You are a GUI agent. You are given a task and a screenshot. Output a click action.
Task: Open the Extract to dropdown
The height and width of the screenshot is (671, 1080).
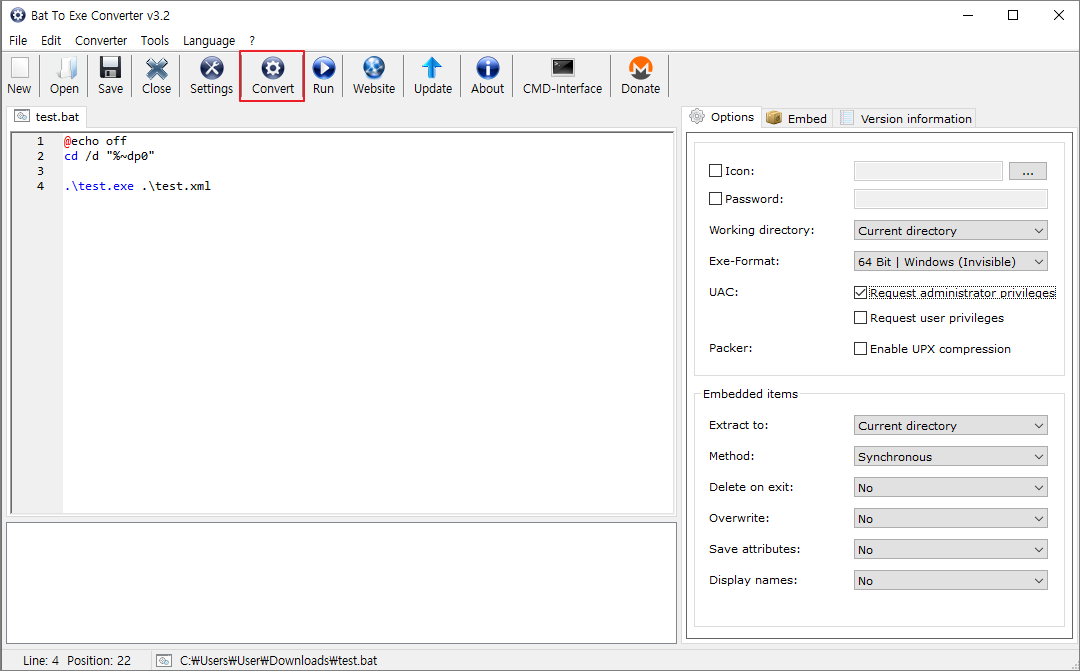tap(951, 425)
